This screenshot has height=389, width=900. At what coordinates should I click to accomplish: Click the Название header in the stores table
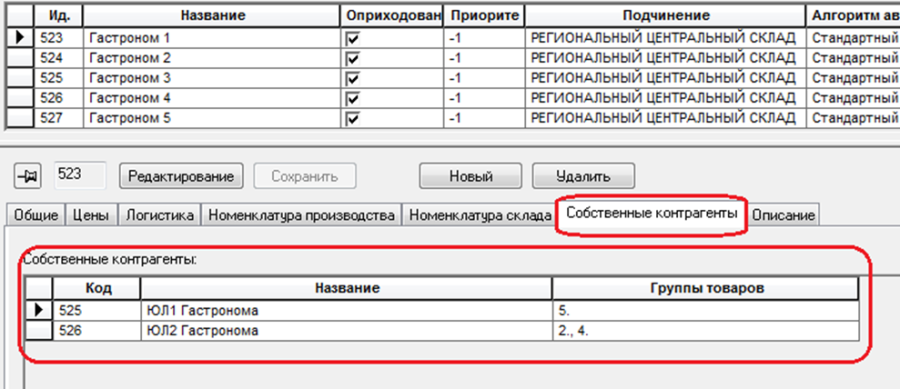pos(213,16)
